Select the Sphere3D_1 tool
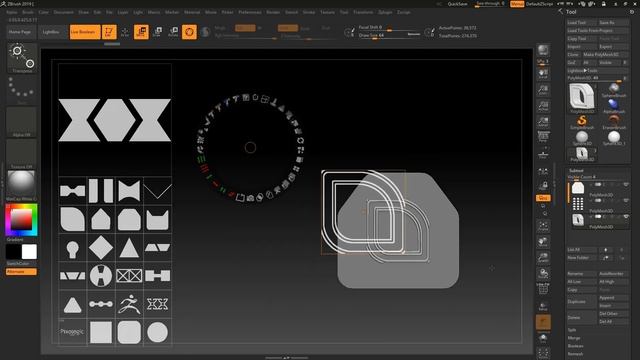Screen dimensions: 640x360 (614, 138)
